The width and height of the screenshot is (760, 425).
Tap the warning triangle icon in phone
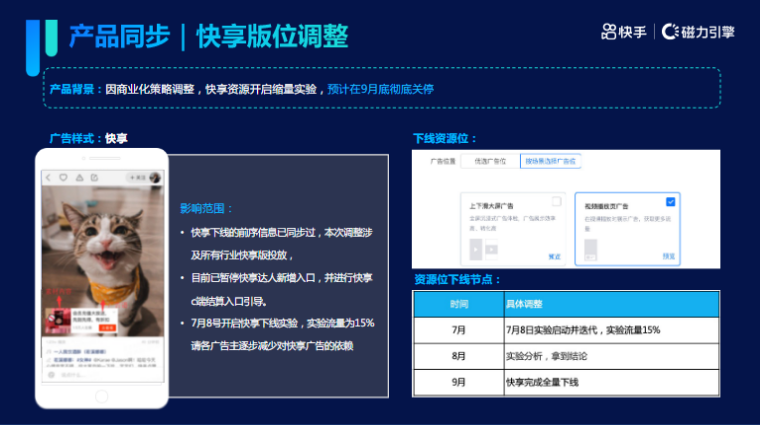[77, 177]
